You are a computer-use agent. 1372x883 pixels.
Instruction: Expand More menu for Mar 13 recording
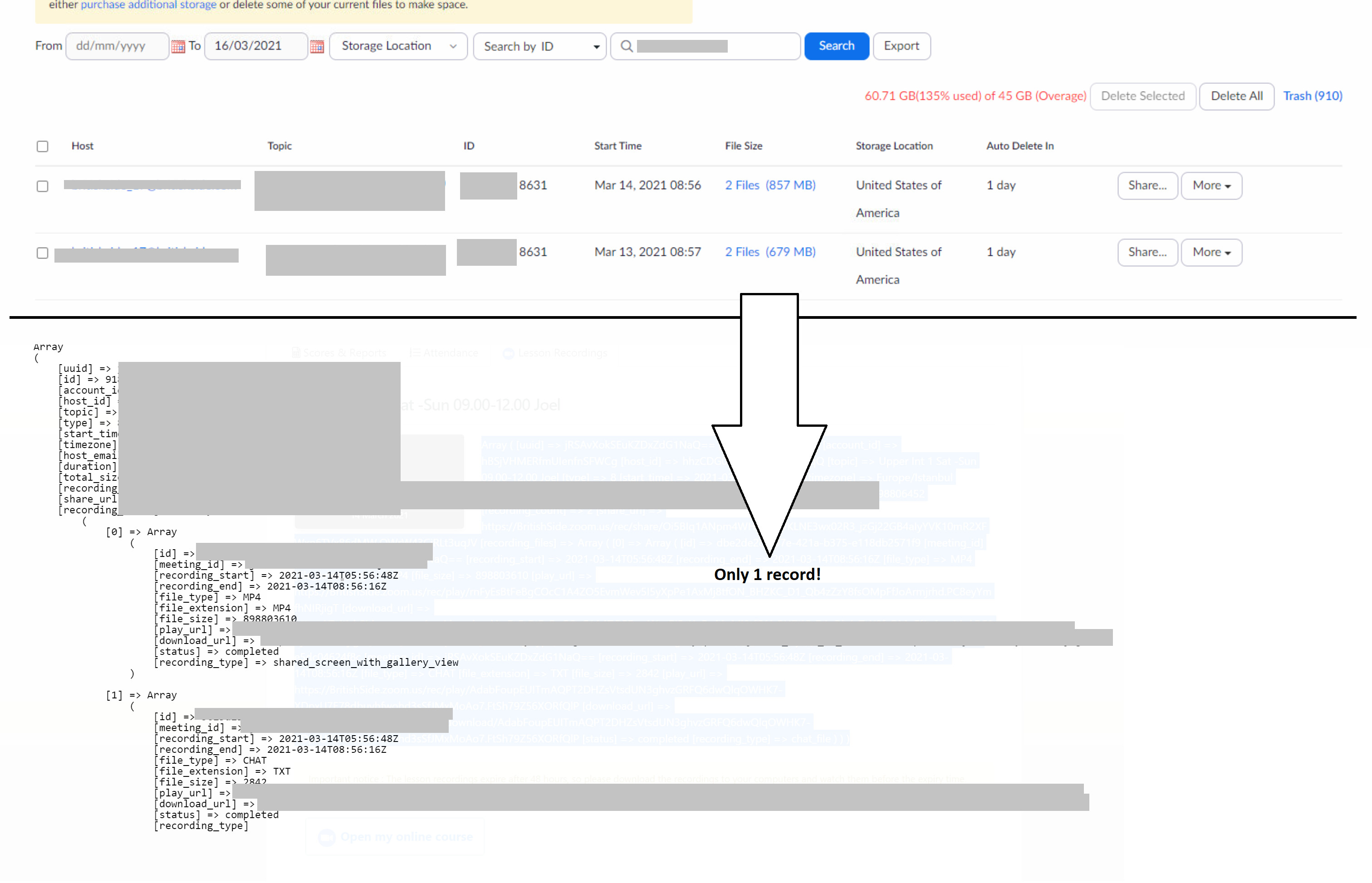[1211, 252]
